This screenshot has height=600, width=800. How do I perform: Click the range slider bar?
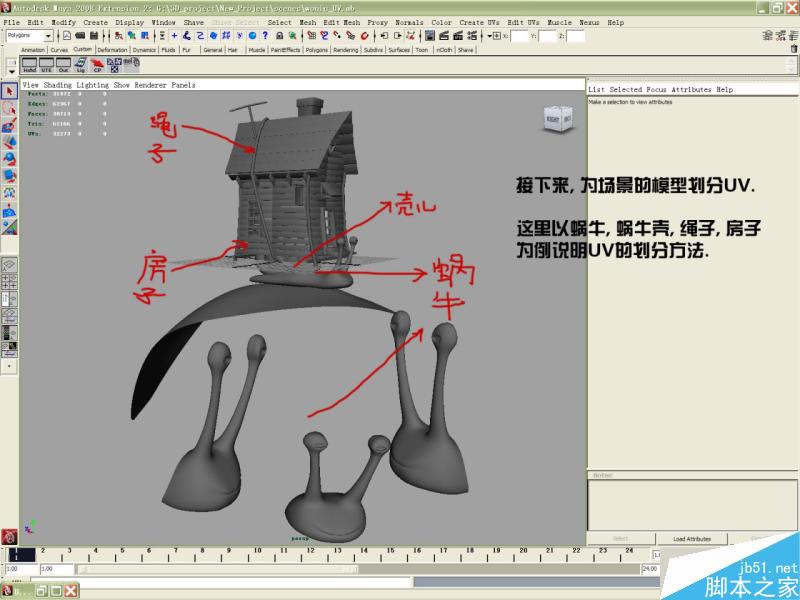[x=217, y=569]
